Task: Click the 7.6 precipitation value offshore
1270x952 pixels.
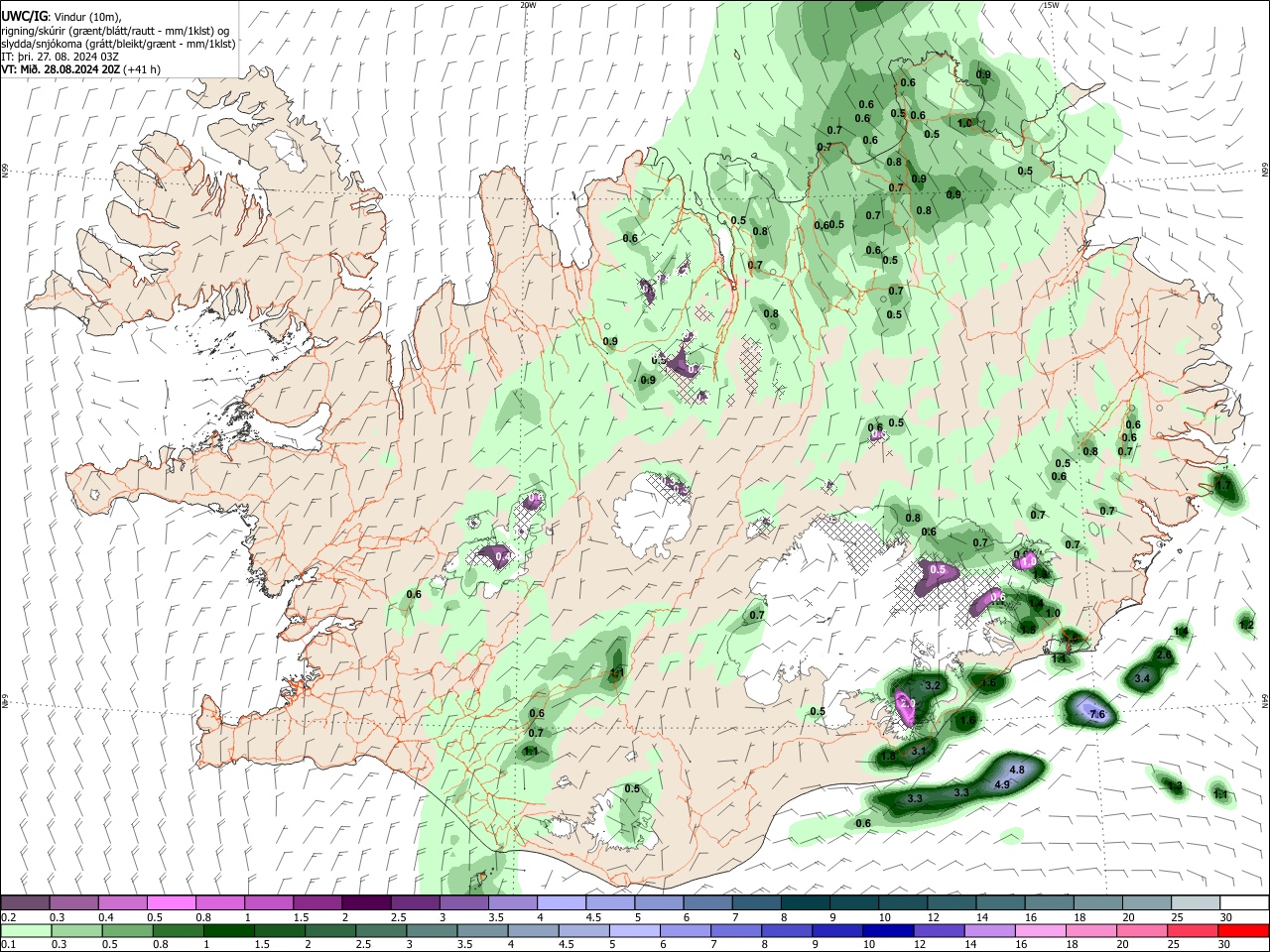Action: [x=1097, y=714]
